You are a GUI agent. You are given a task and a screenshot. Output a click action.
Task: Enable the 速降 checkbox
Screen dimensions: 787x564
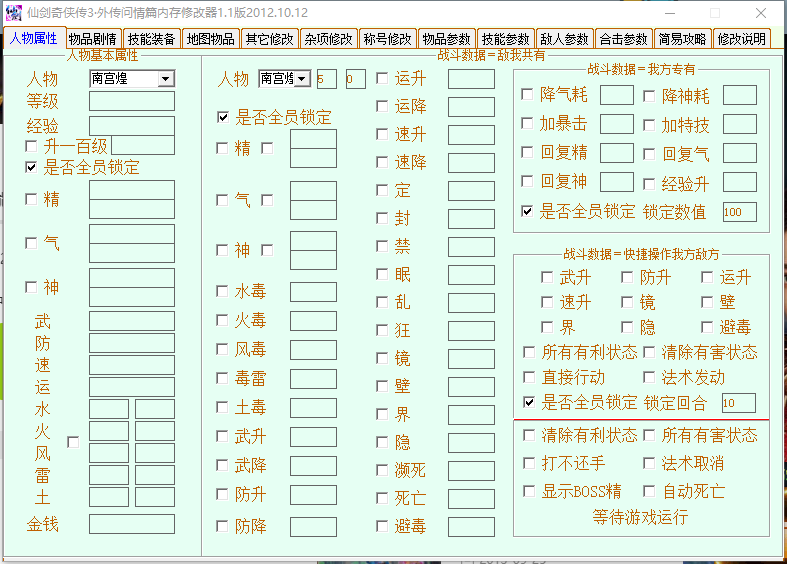click(382, 162)
